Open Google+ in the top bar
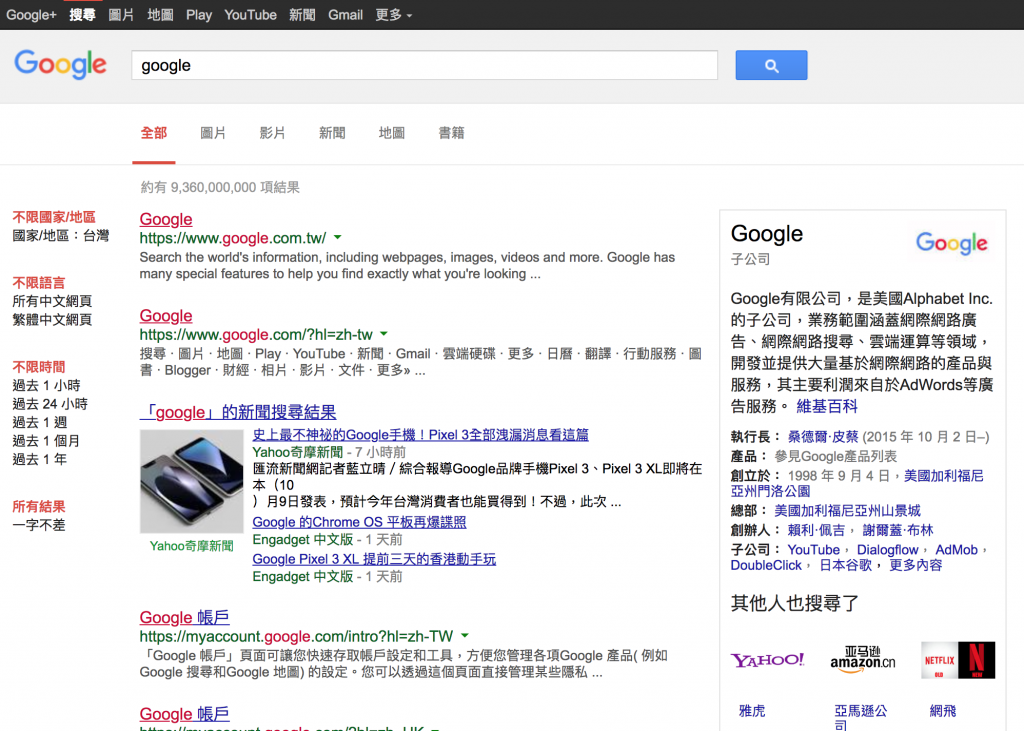 pos(31,14)
